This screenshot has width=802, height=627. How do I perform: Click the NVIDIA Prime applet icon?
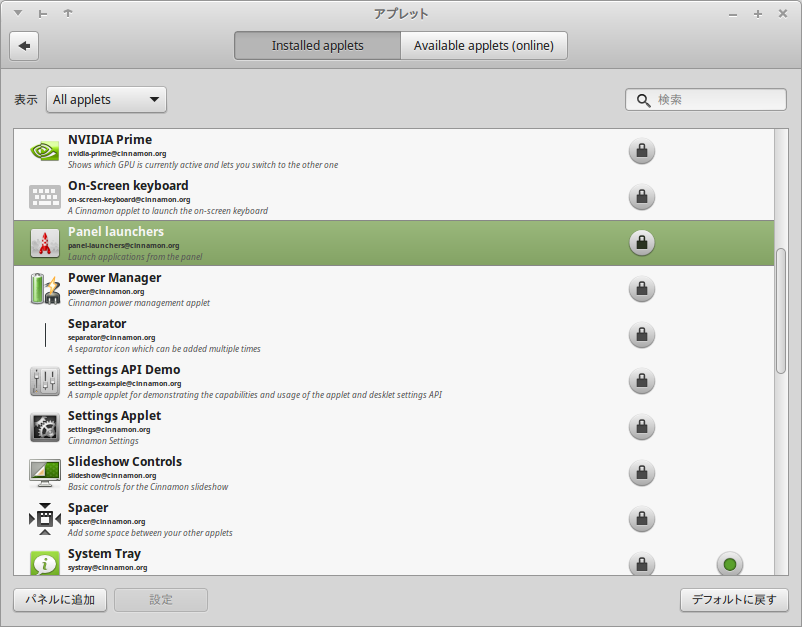[45, 151]
